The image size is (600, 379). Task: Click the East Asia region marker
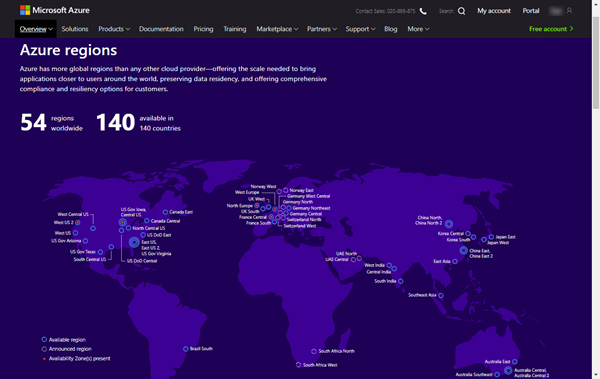point(455,261)
